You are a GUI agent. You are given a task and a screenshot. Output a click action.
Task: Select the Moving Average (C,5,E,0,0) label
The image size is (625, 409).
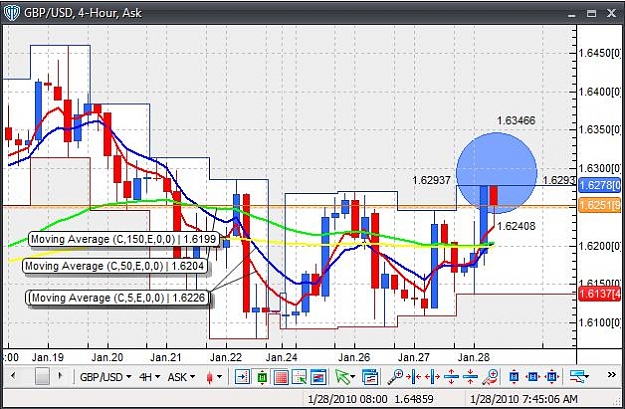point(118,298)
